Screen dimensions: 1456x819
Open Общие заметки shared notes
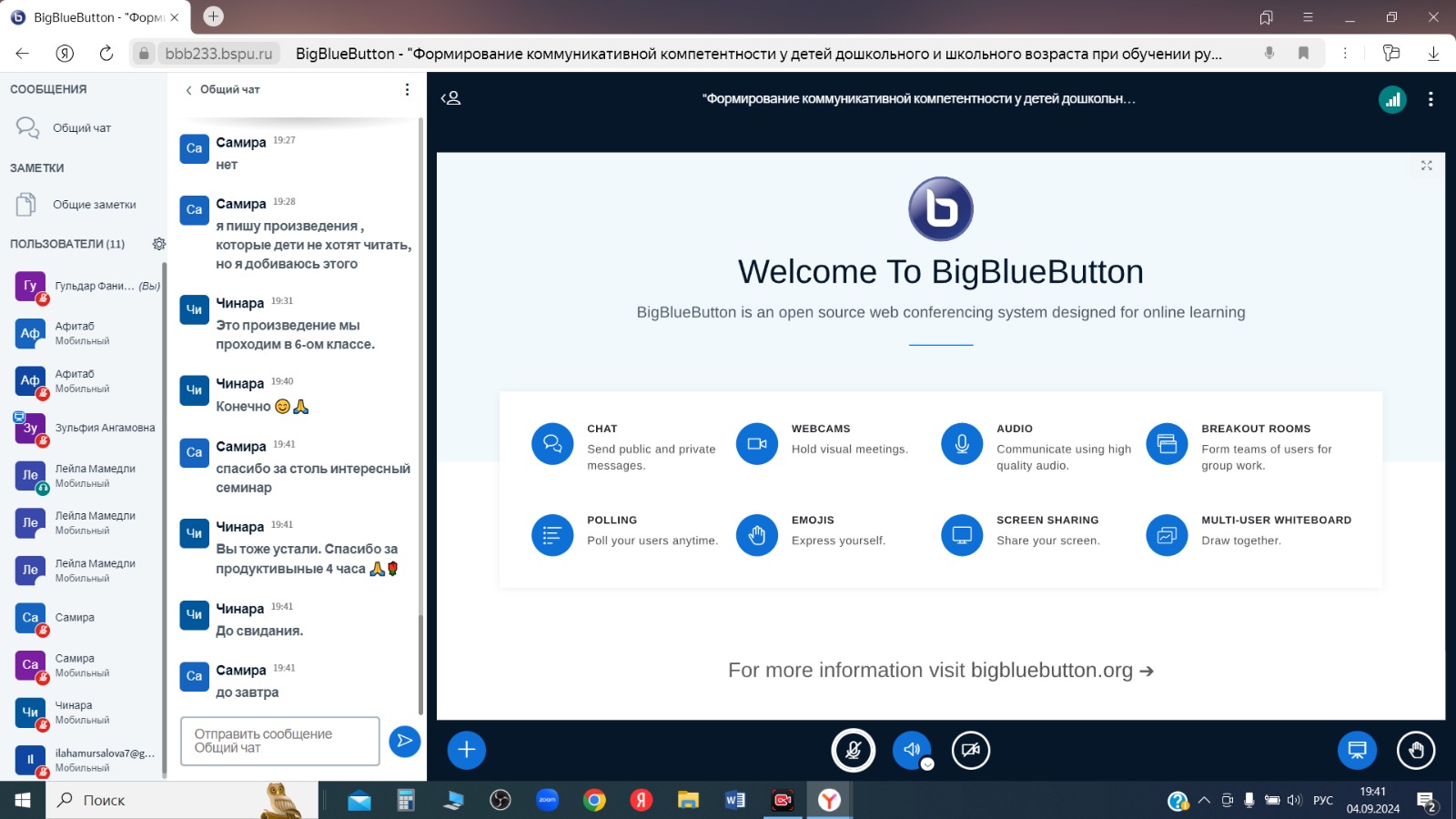[x=93, y=205]
